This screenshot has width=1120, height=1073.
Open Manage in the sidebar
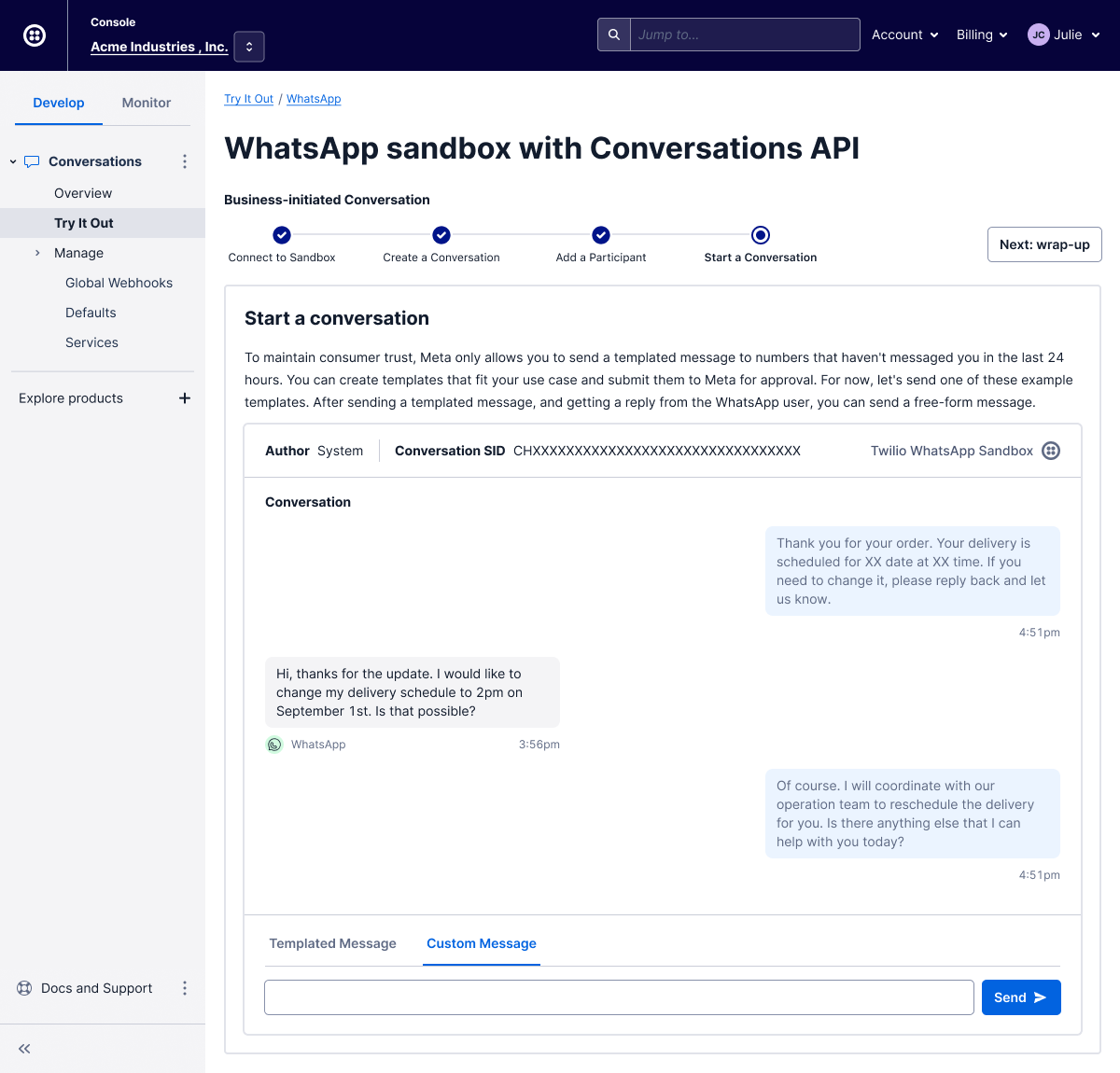click(x=78, y=253)
